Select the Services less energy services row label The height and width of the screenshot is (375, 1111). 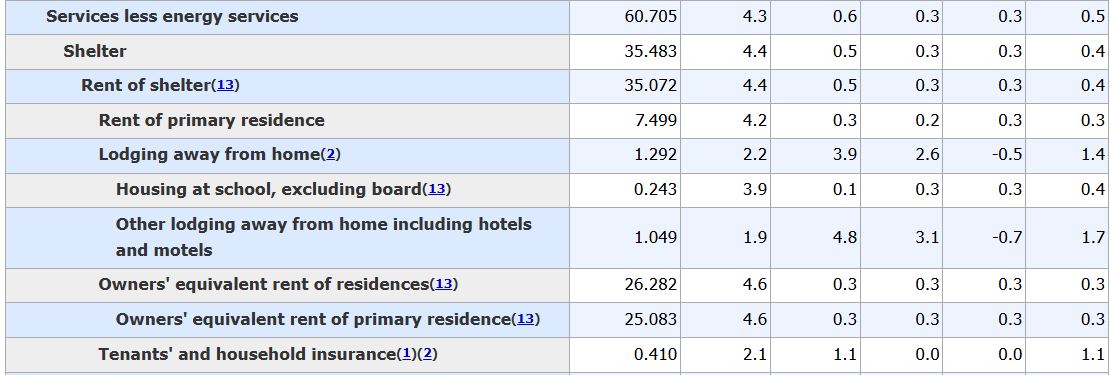click(x=172, y=16)
